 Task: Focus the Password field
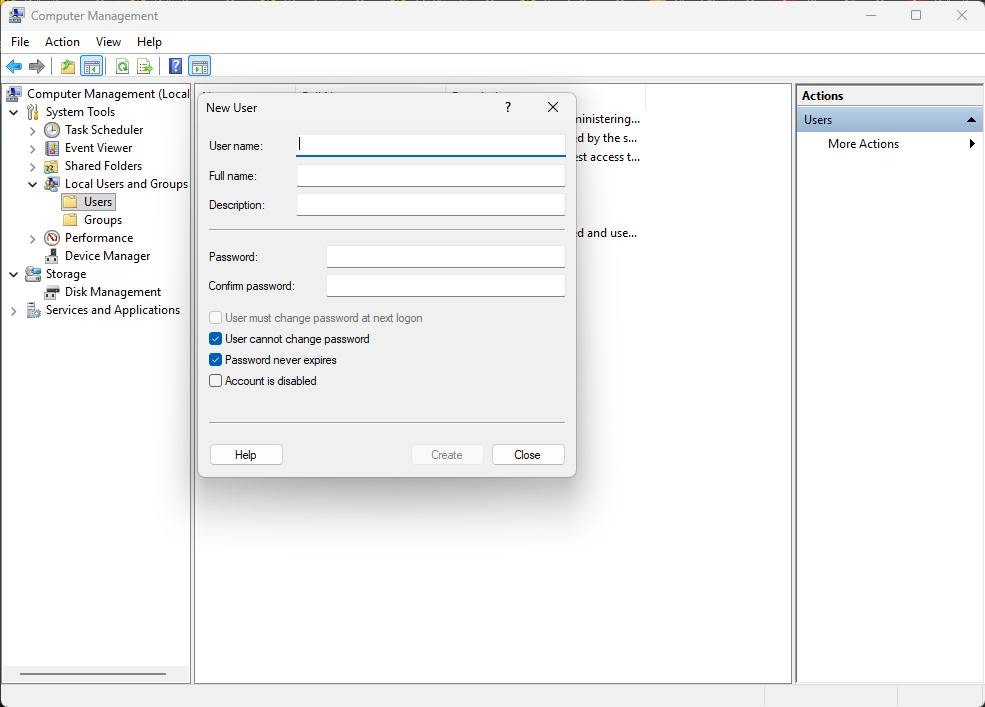tap(445, 256)
